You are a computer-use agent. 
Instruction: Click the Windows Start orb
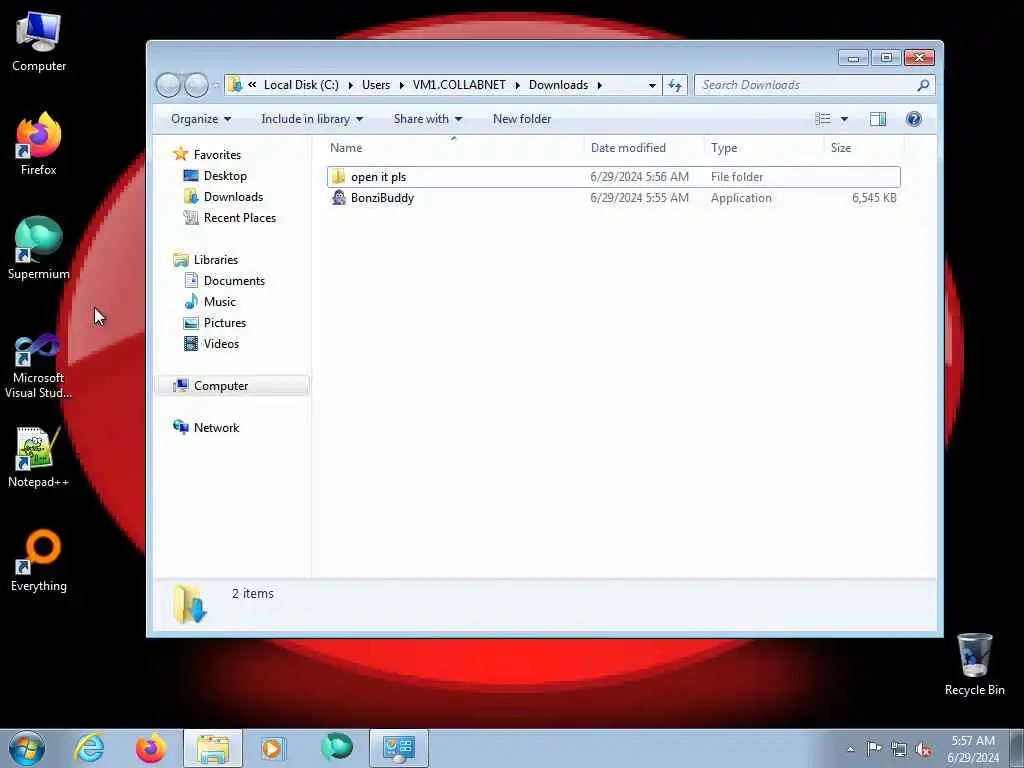tap(27, 748)
